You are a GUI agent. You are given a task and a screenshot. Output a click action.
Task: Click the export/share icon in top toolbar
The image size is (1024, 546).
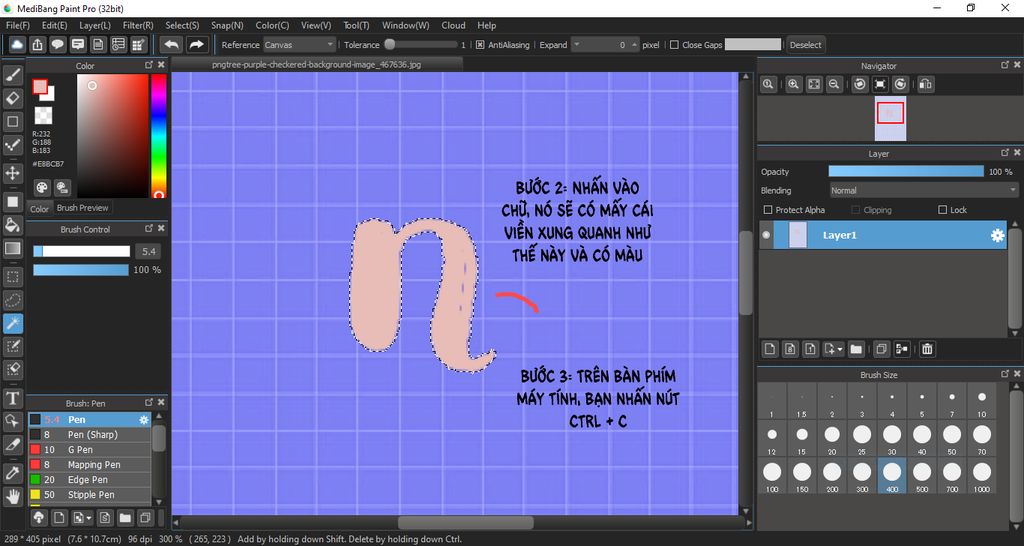tap(38, 44)
